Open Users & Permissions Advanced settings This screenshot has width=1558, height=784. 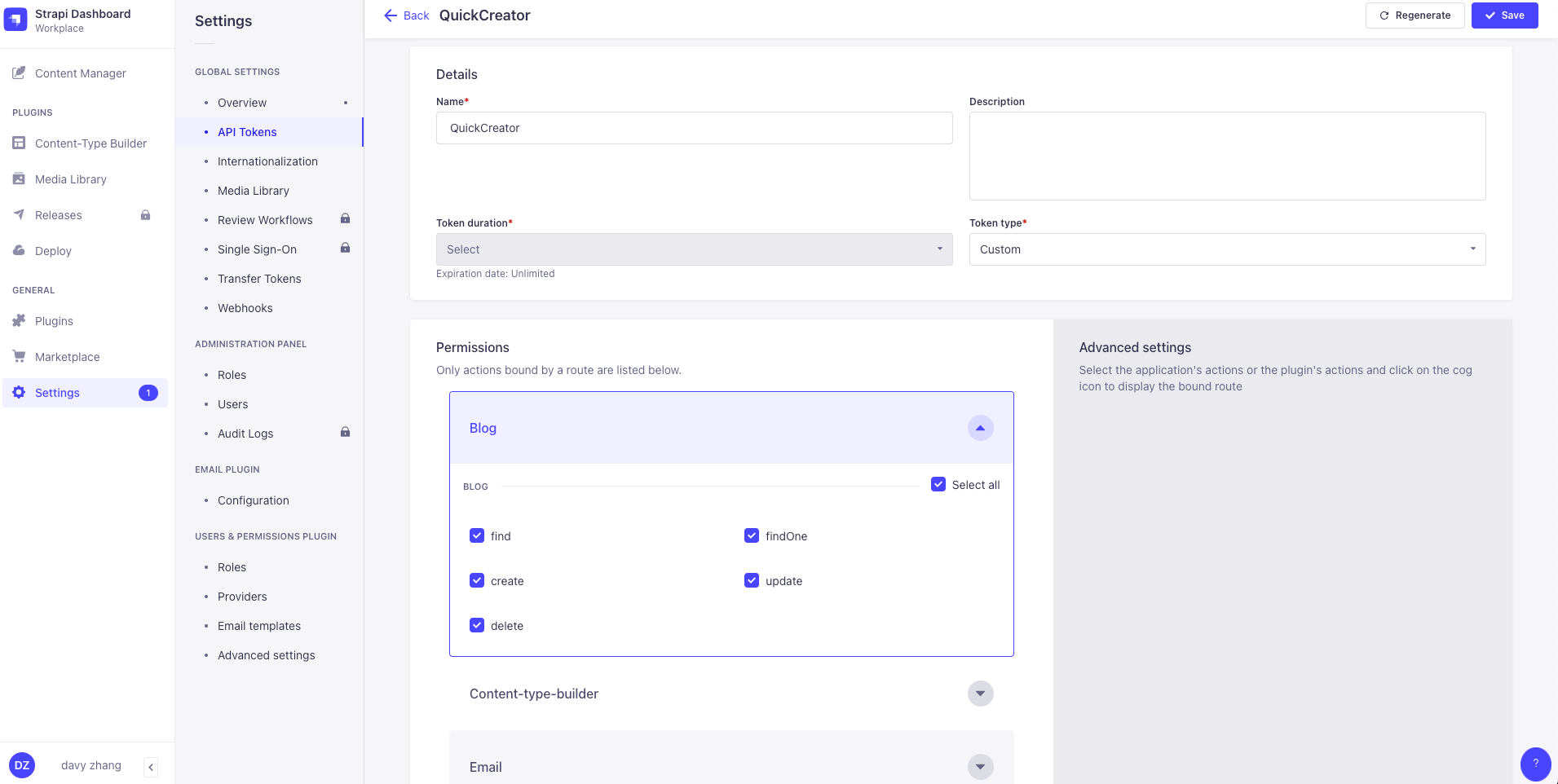tap(267, 655)
